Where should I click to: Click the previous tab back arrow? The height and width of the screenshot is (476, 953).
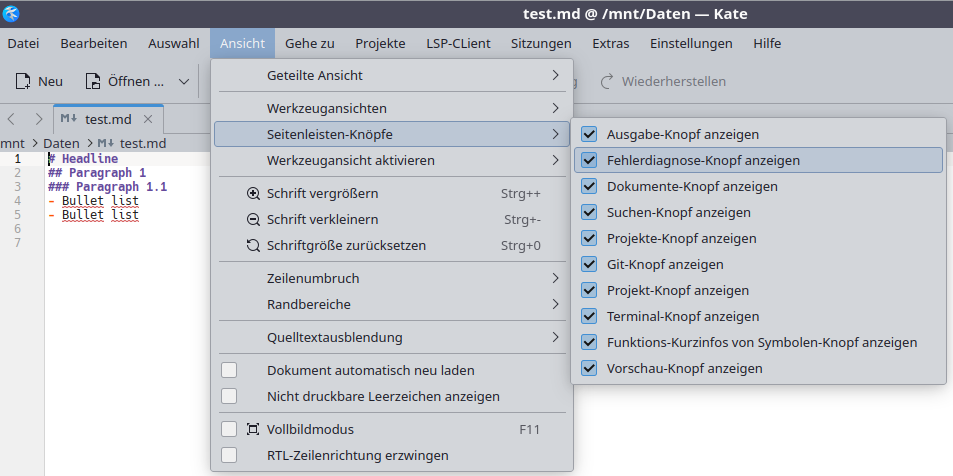[x=11, y=119]
